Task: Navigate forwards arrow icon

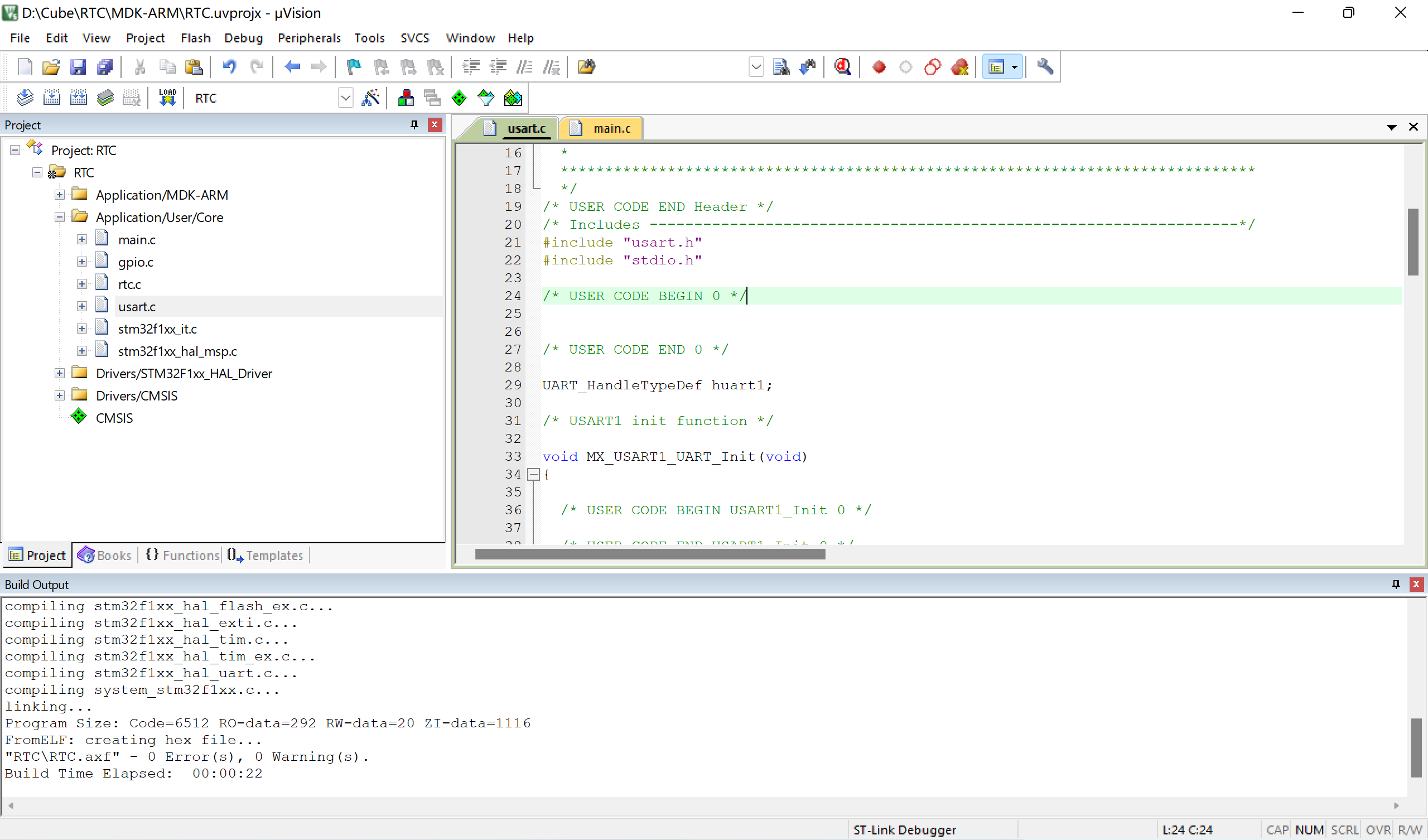Action: [x=319, y=67]
